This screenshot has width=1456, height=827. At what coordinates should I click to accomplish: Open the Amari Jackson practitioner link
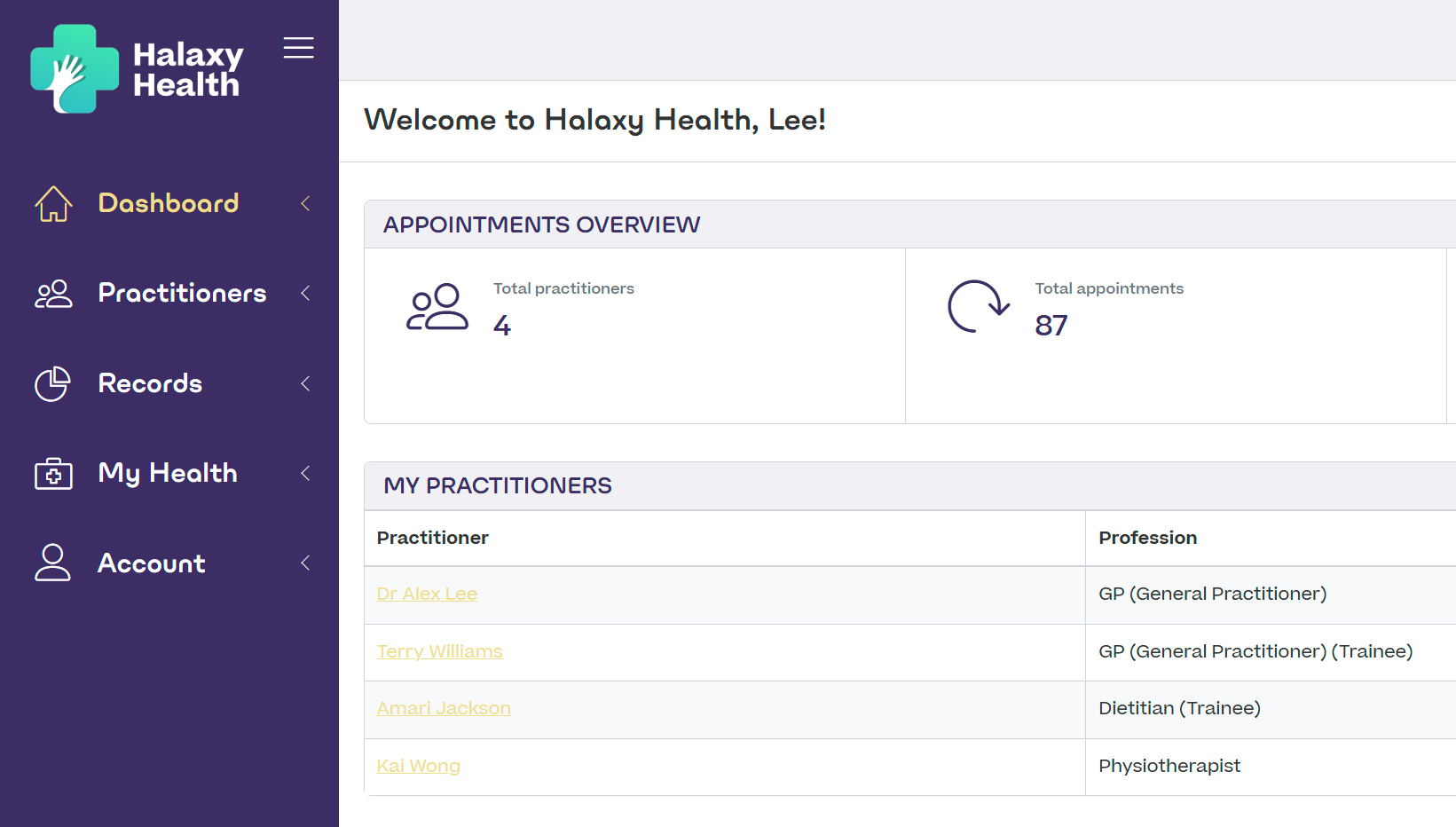(444, 708)
